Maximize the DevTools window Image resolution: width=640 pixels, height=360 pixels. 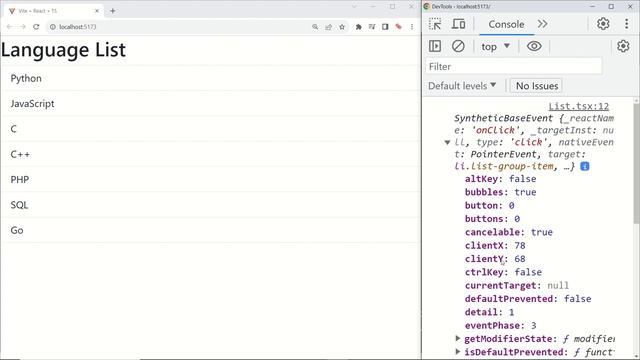click(611, 6)
